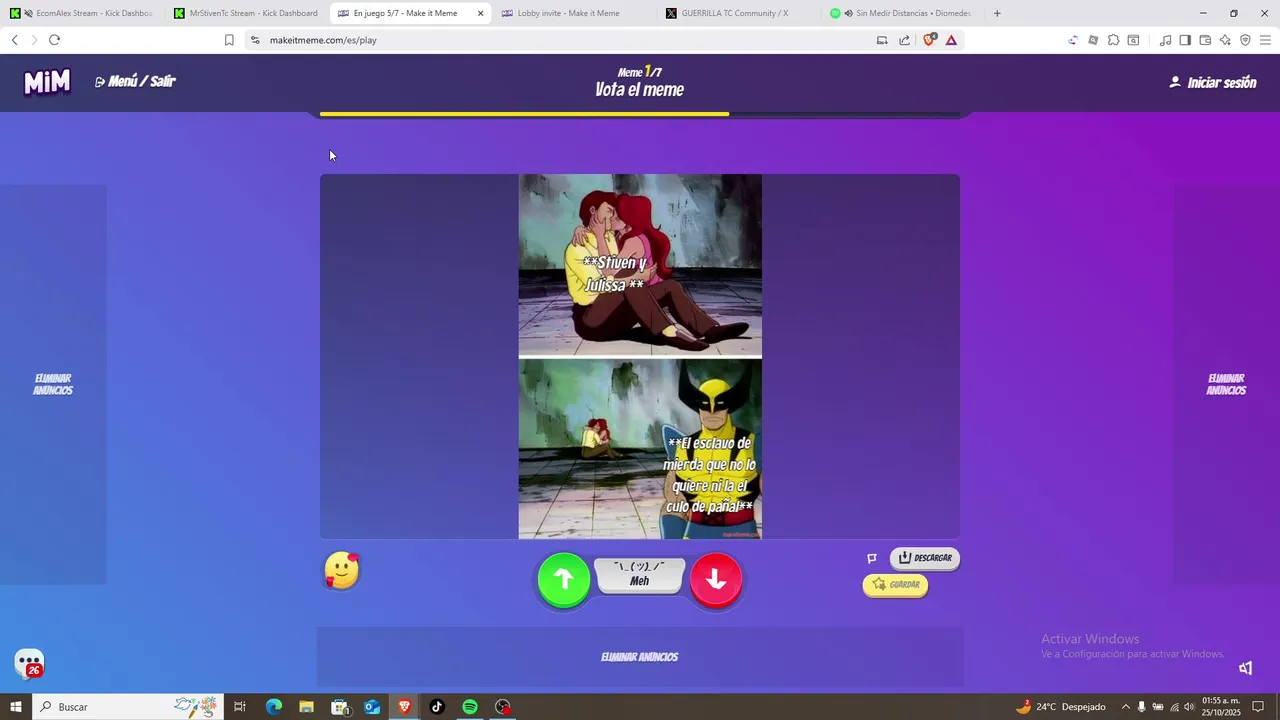Screen dimensions: 1280x720
Task: Toggle the sound speaker on the page
Action: click(1246, 668)
